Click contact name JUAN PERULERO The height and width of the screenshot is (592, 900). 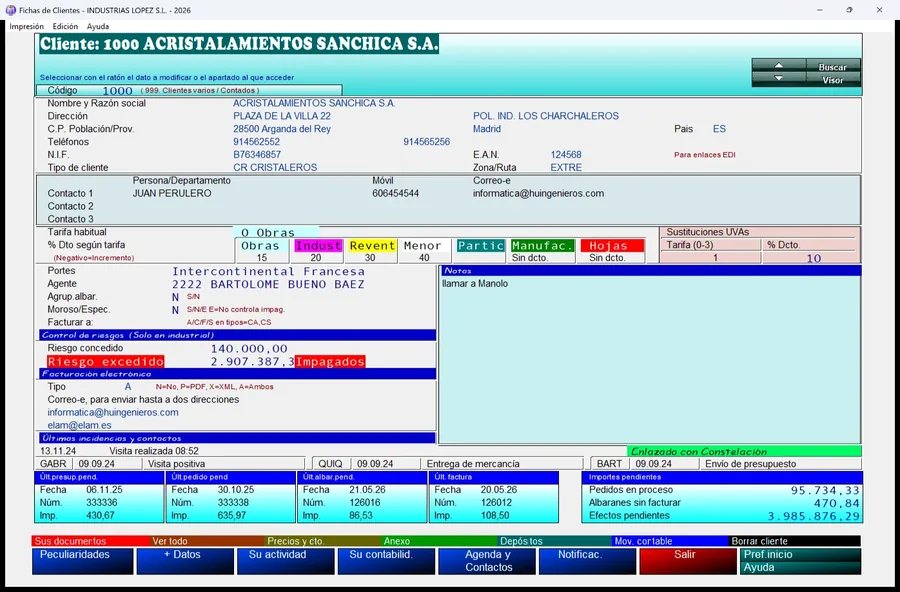pyautogui.click(x=172, y=194)
